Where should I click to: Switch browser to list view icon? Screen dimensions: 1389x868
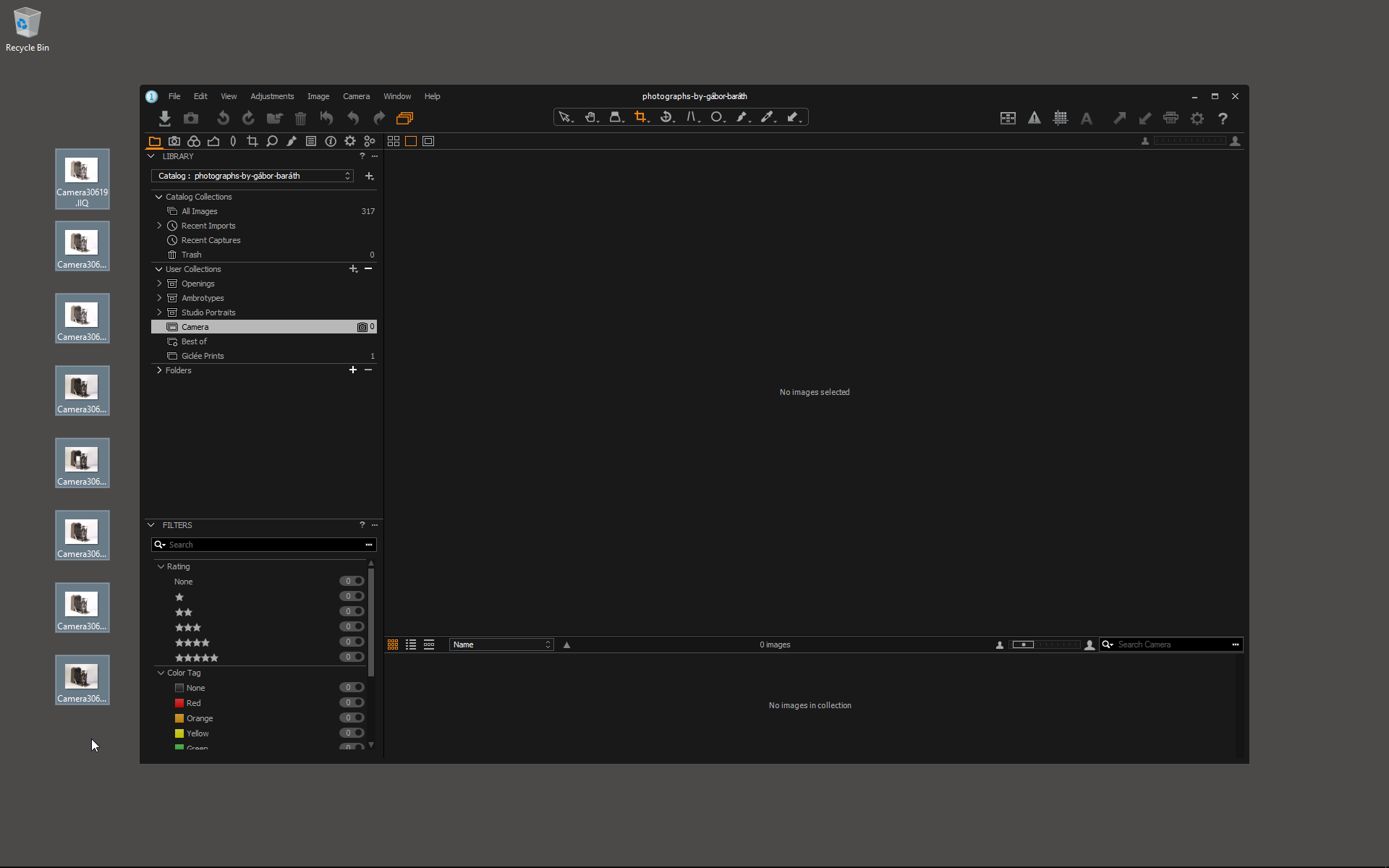click(x=411, y=644)
